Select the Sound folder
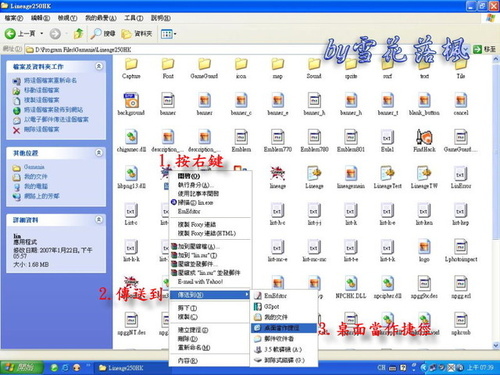This screenshot has height=375, width=500. (314, 68)
